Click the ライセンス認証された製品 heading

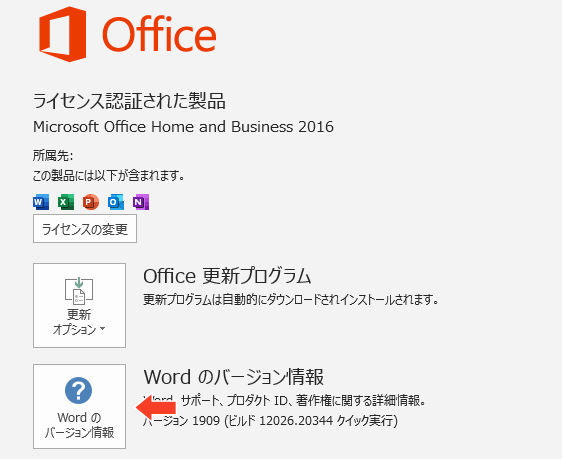point(129,101)
